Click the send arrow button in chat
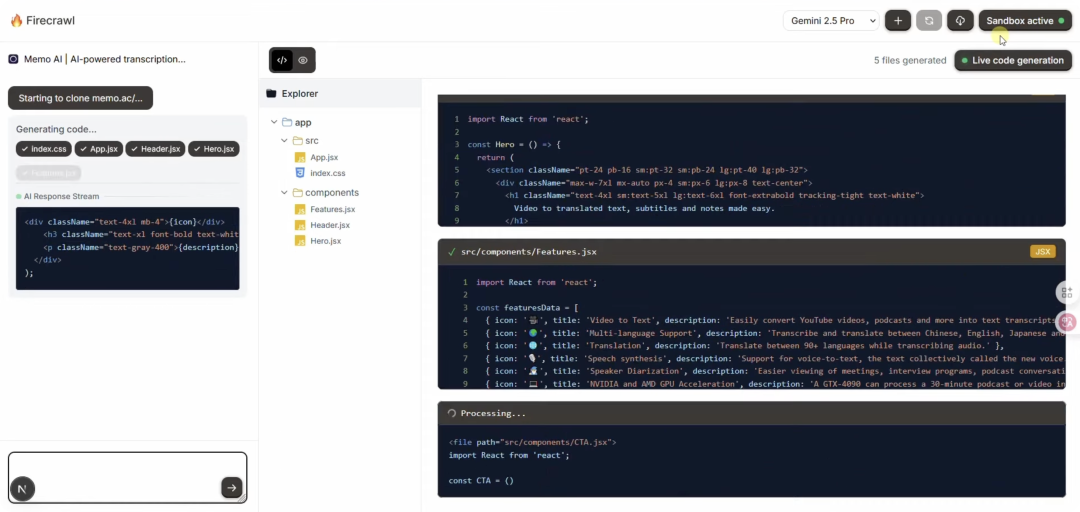1080x512 pixels. [x=231, y=488]
